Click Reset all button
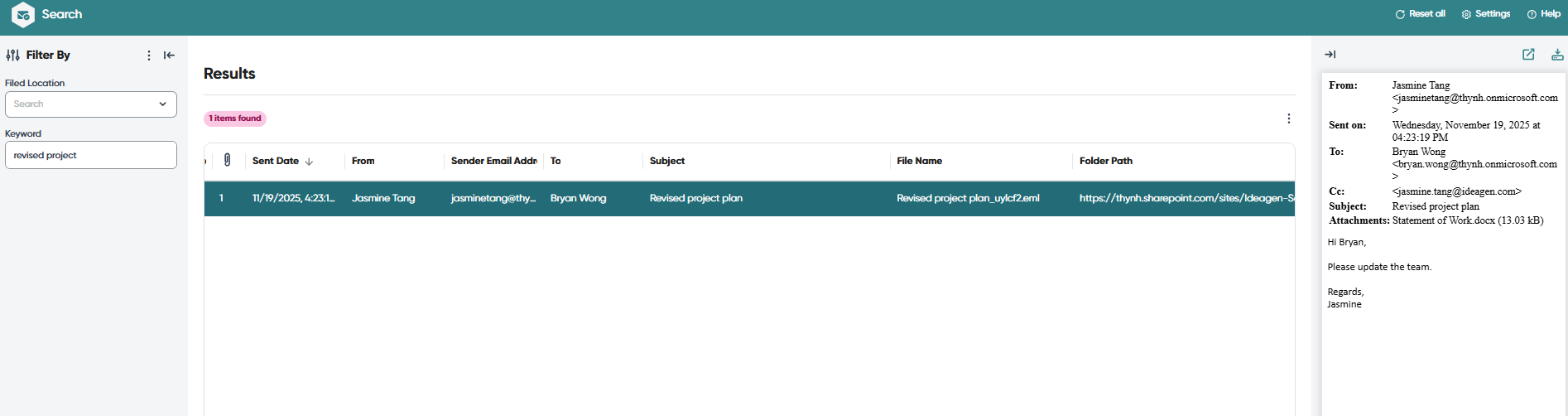The image size is (1568, 416). pos(1421,14)
